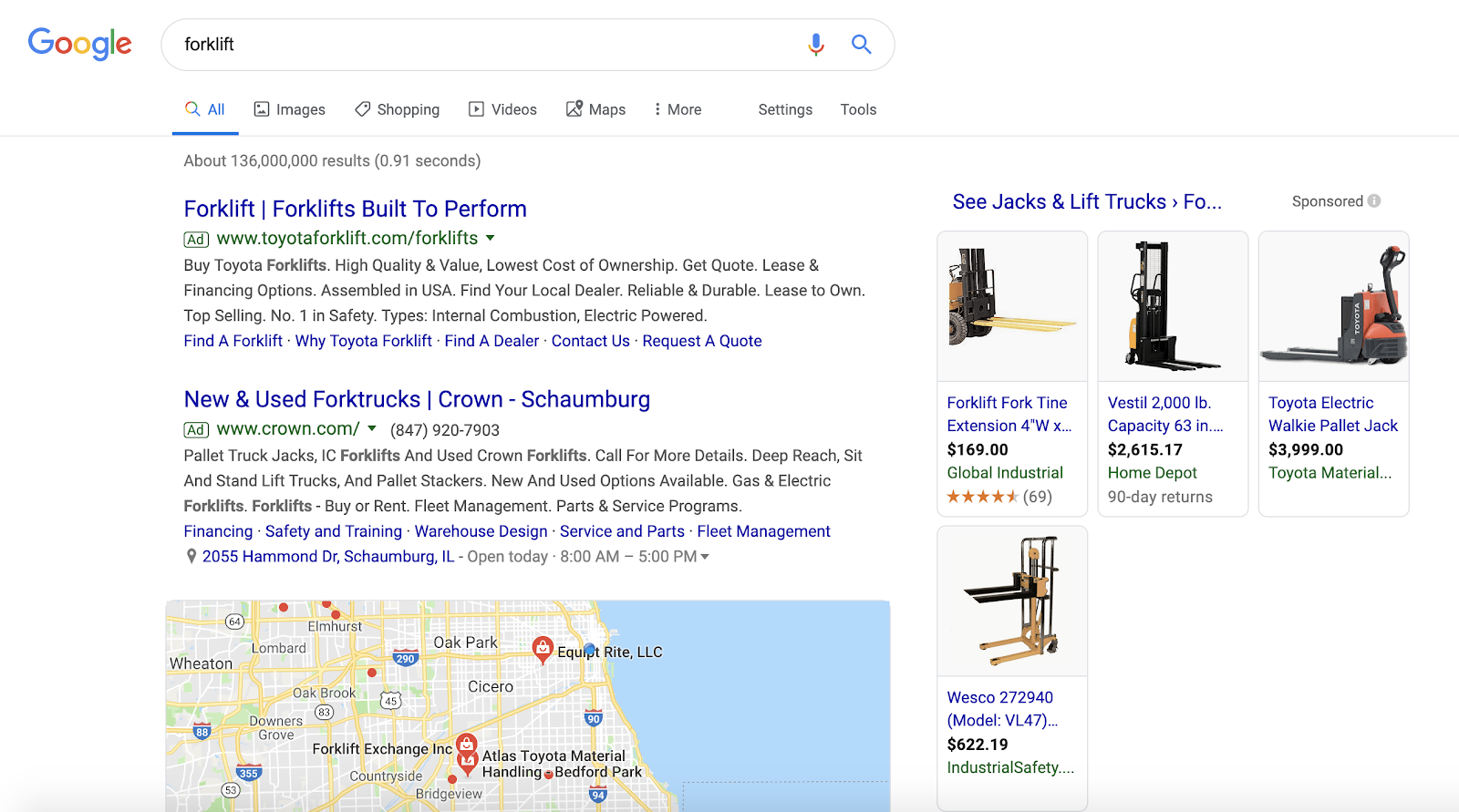Screen dimensions: 1459x812
Task: Click the $622.19 price
Action: [978, 745]
